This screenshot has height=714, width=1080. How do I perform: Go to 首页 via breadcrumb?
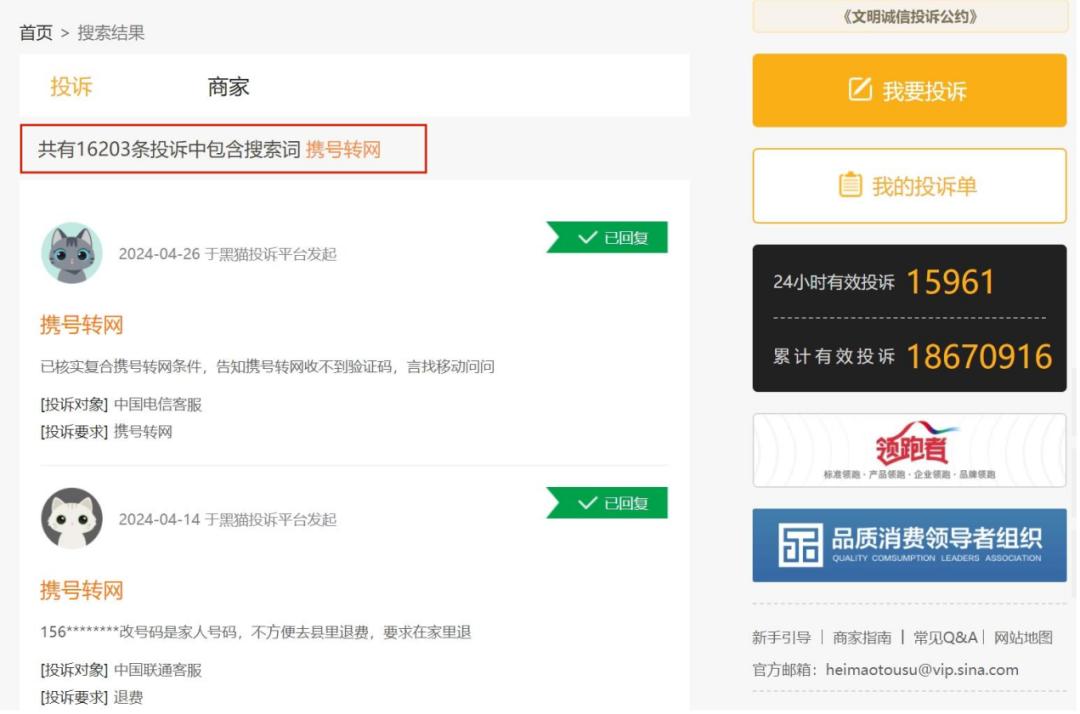pyautogui.click(x=36, y=33)
